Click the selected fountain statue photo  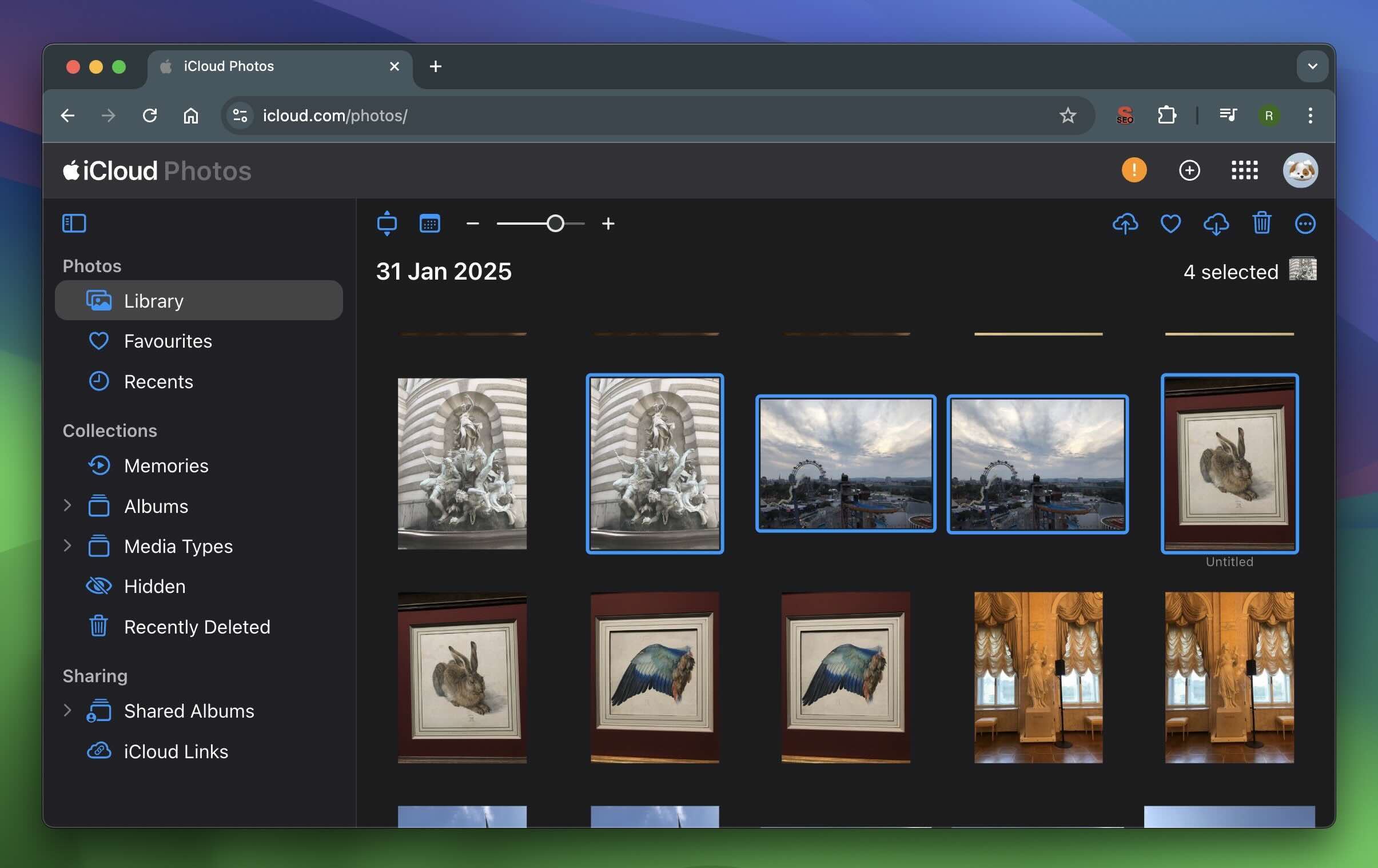point(655,464)
